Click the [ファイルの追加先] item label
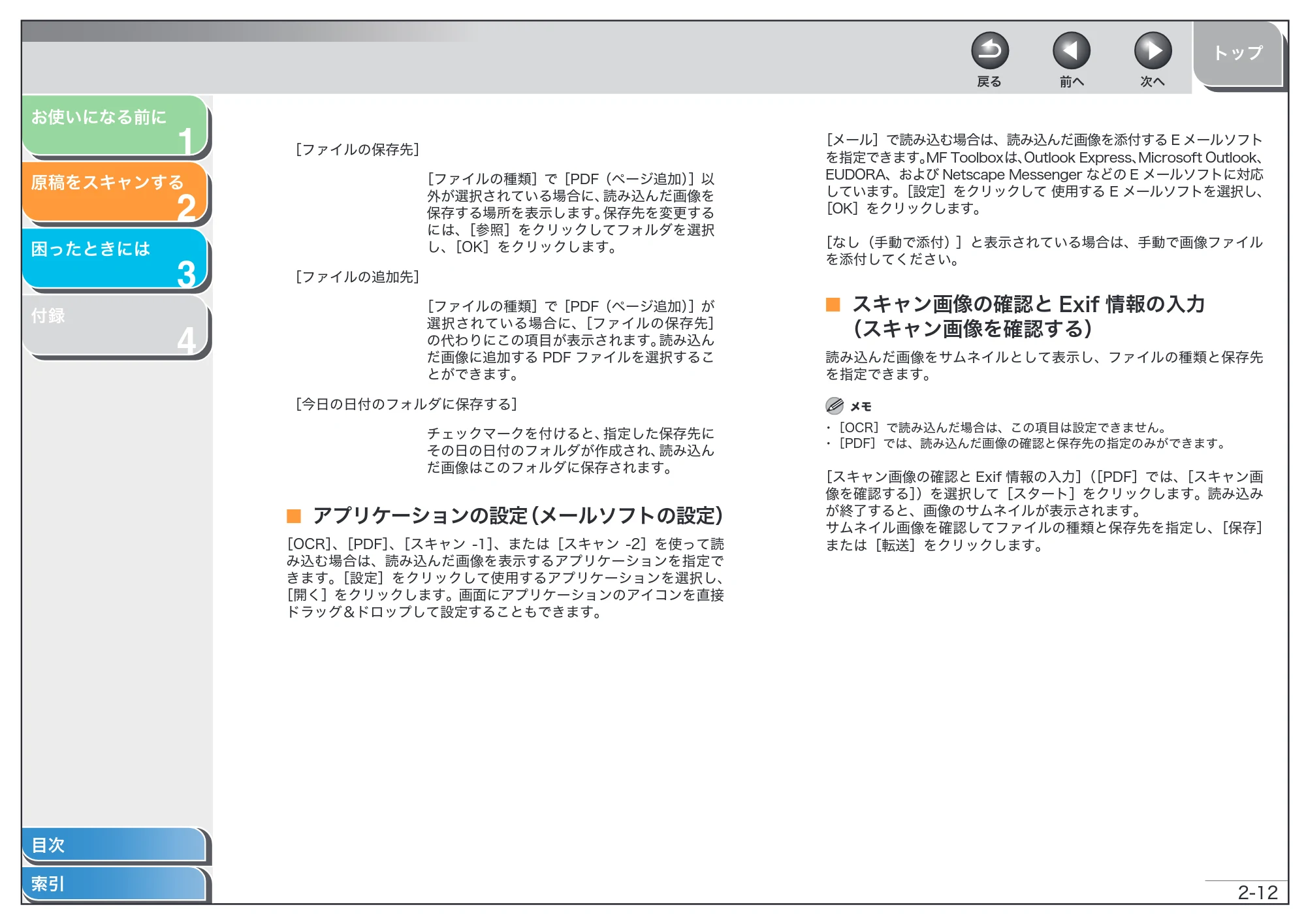Screen dimensions: 1306x924 (357, 277)
